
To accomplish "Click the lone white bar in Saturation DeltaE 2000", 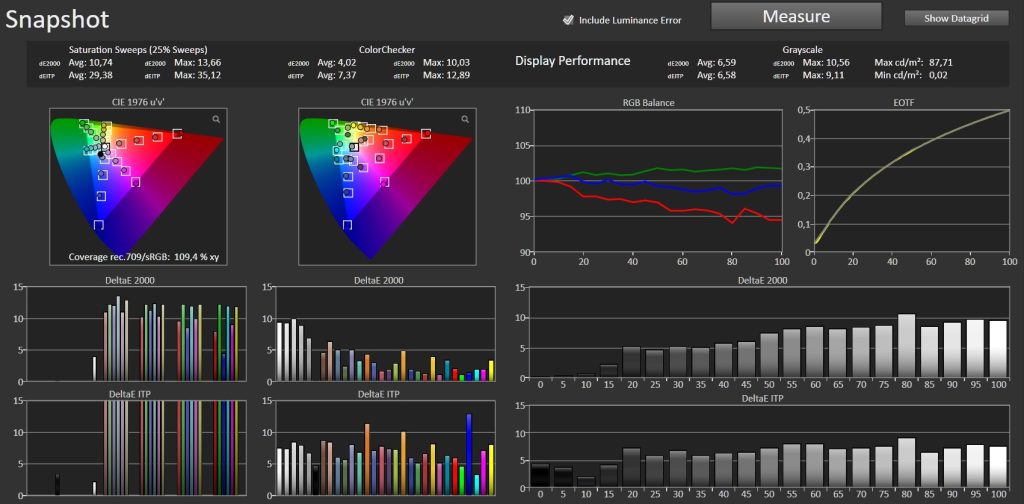I will pos(94,369).
